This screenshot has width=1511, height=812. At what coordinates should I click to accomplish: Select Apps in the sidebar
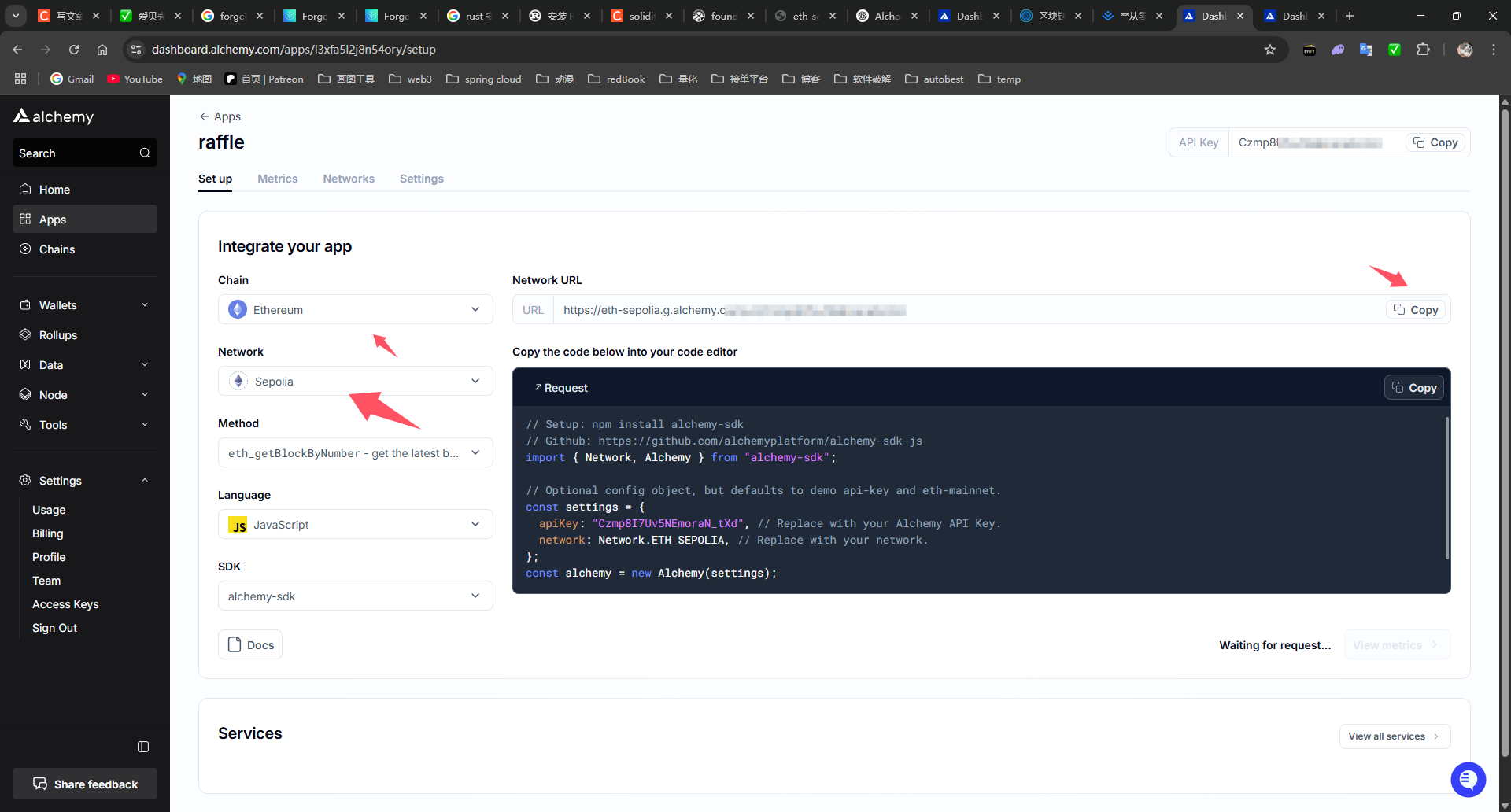tap(85, 220)
